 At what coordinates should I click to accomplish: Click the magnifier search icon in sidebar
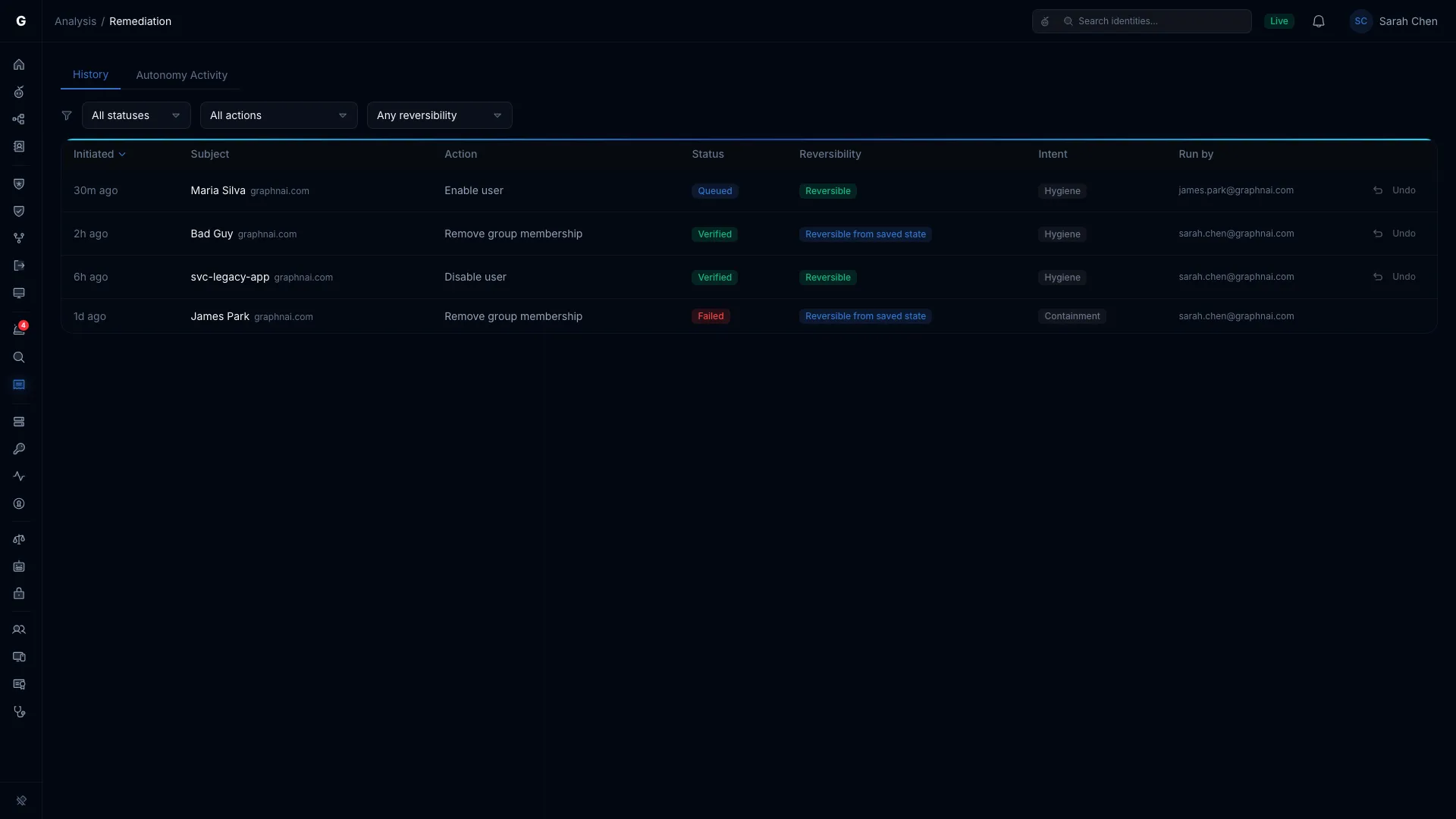pyautogui.click(x=19, y=357)
